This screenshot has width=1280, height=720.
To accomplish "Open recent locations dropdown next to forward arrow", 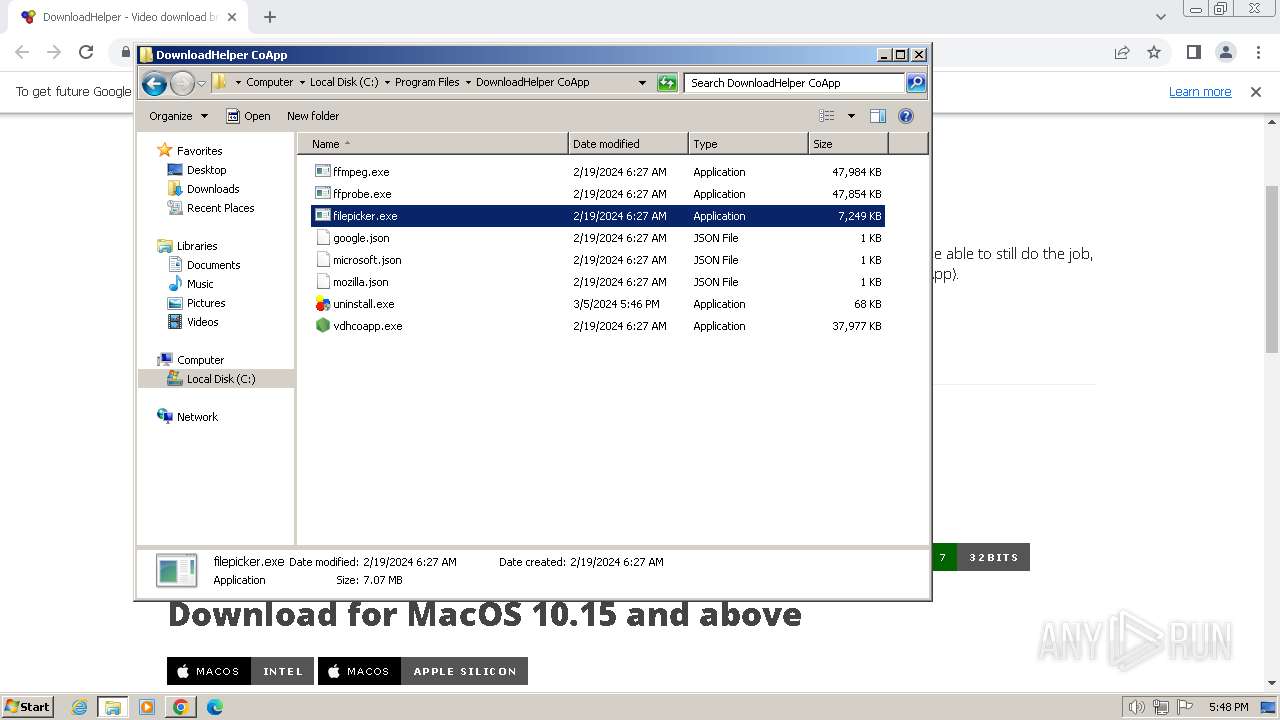I will tap(201, 83).
